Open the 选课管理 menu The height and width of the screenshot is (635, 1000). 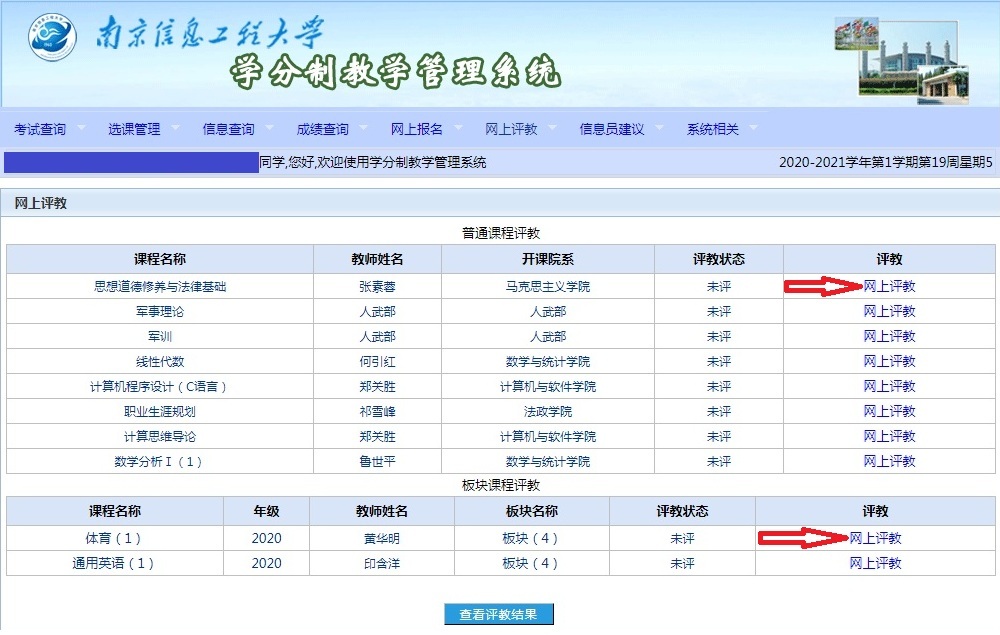pos(134,129)
